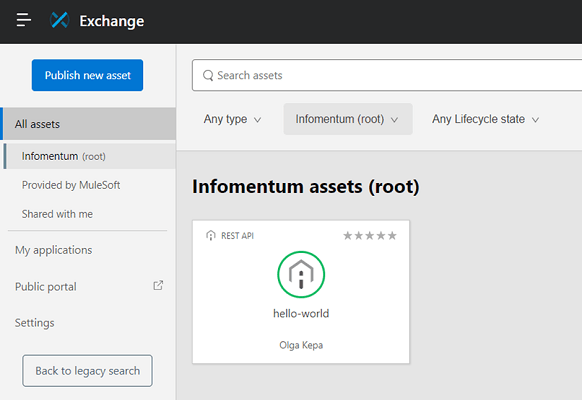Show Shared with me assets
Image resolution: width=582 pixels, height=400 pixels.
[x=57, y=214]
